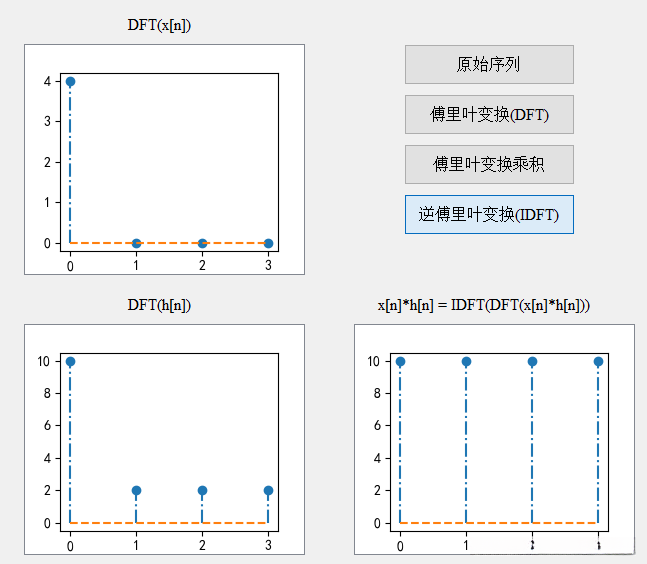Select the n=1 data point in DFT(x[n]) plot

(x=136, y=243)
